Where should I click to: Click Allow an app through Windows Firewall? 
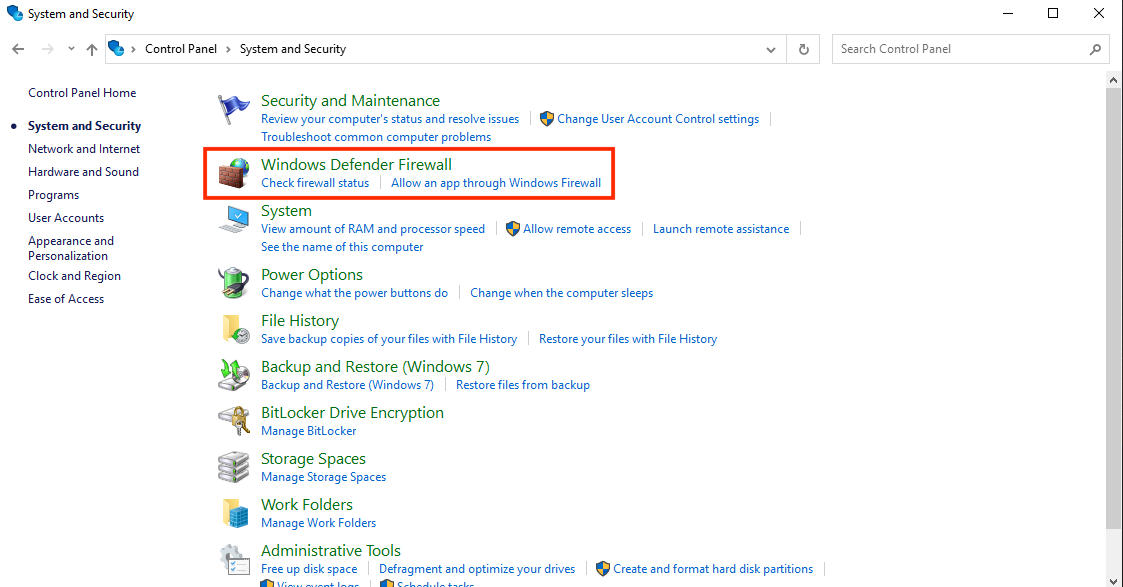pos(496,183)
